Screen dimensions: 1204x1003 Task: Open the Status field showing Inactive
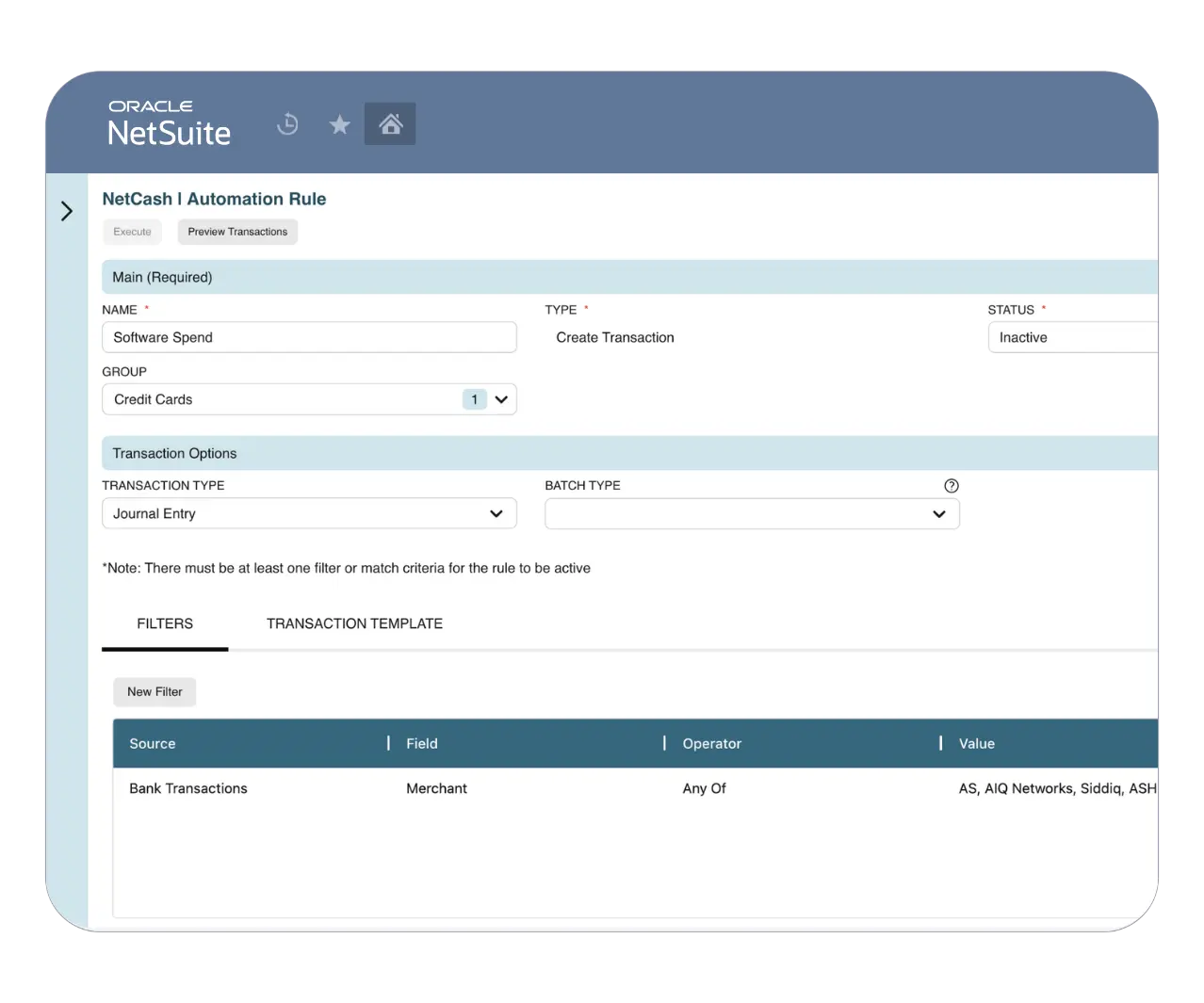pos(1073,337)
